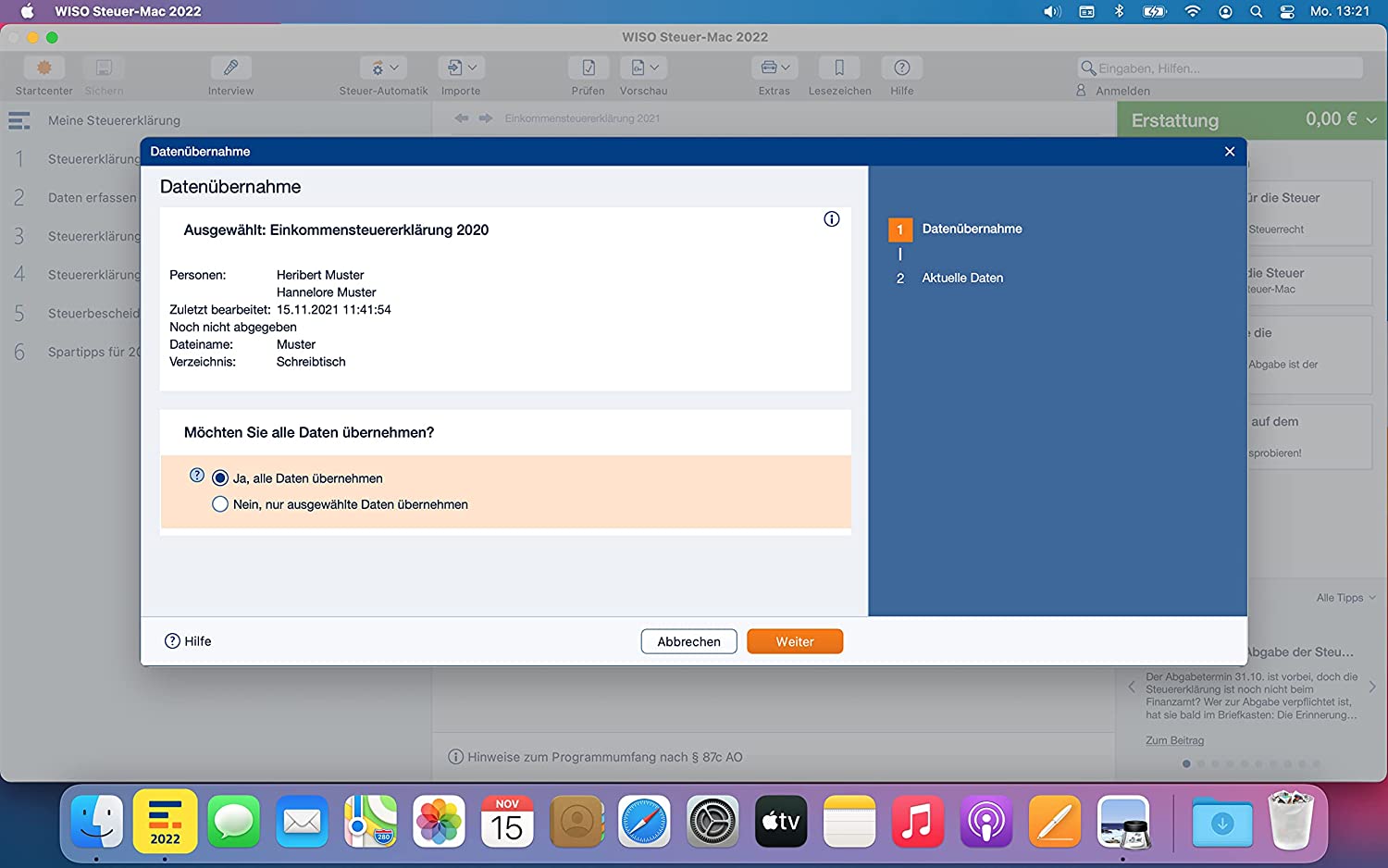Open the Hilfe link in dialog footer

pyautogui.click(x=188, y=641)
